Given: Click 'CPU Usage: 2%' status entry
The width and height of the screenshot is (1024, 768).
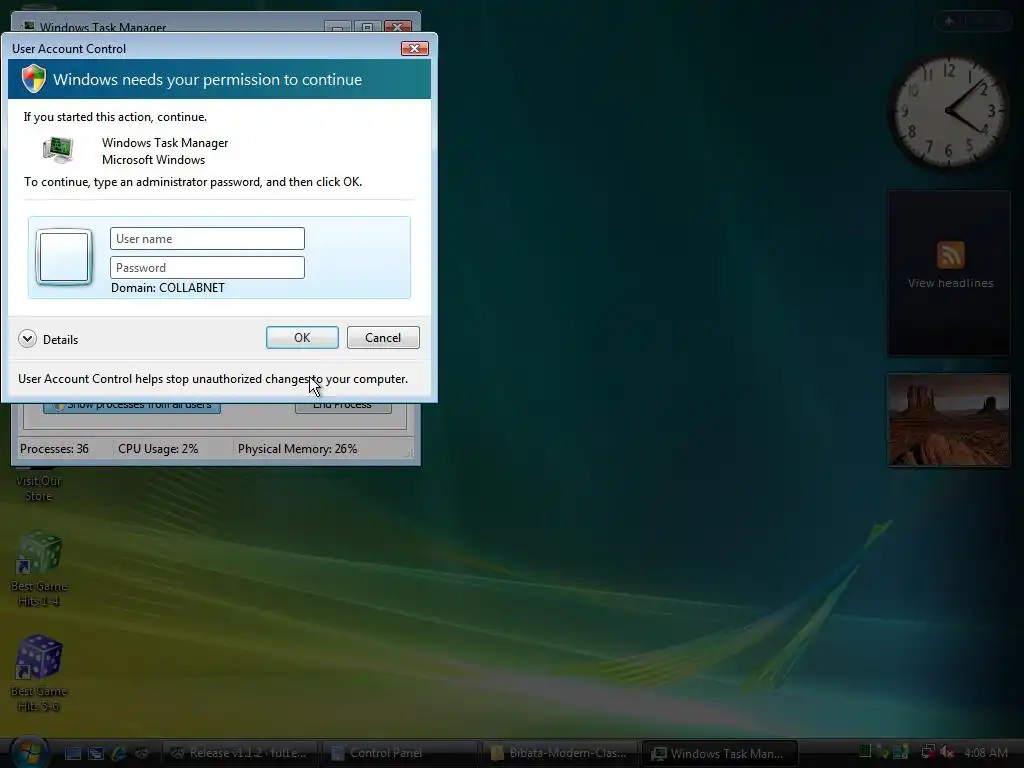Looking at the screenshot, I should (158, 449).
